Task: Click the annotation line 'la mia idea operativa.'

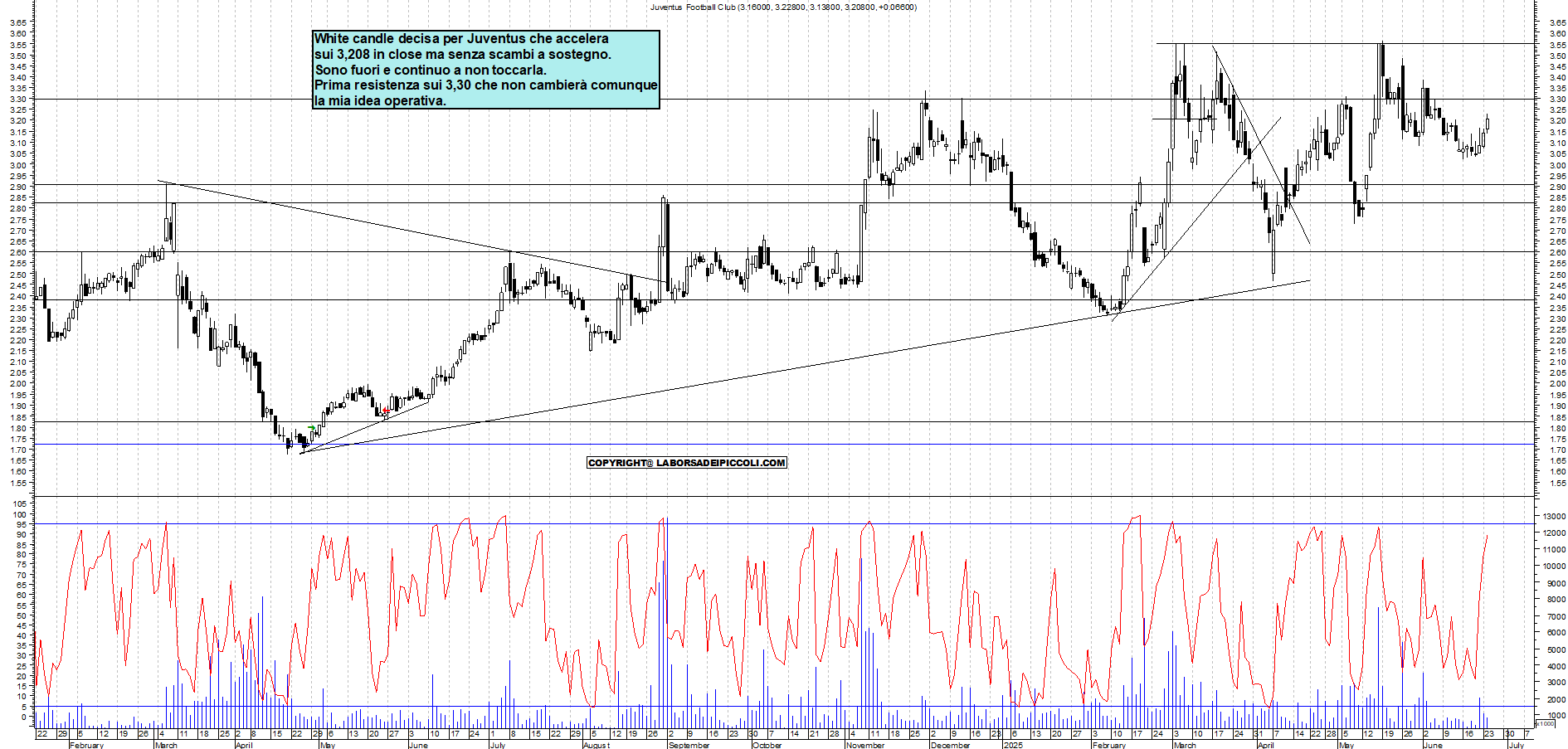Action: pyautogui.click(x=380, y=101)
